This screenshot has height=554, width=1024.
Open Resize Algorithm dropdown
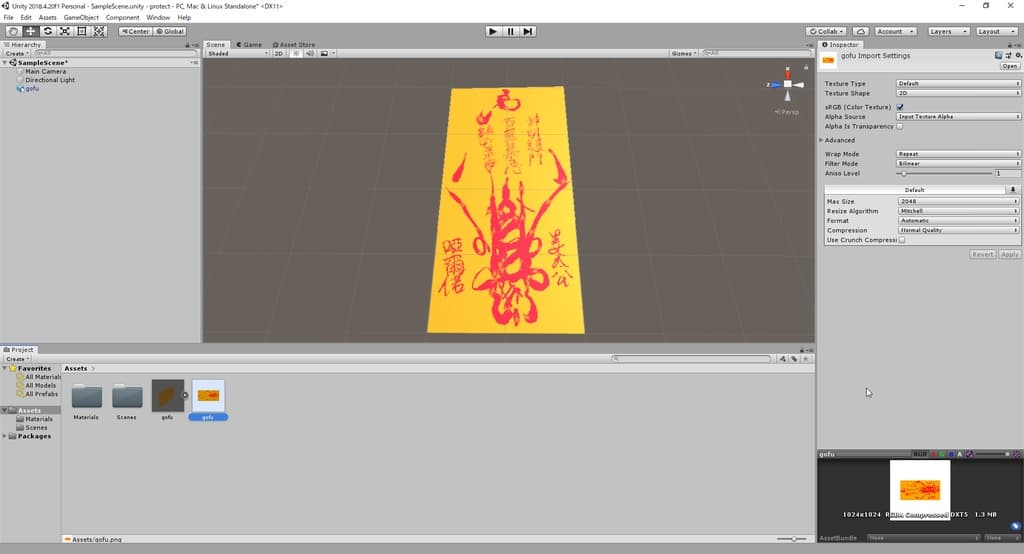pyautogui.click(x=959, y=211)
